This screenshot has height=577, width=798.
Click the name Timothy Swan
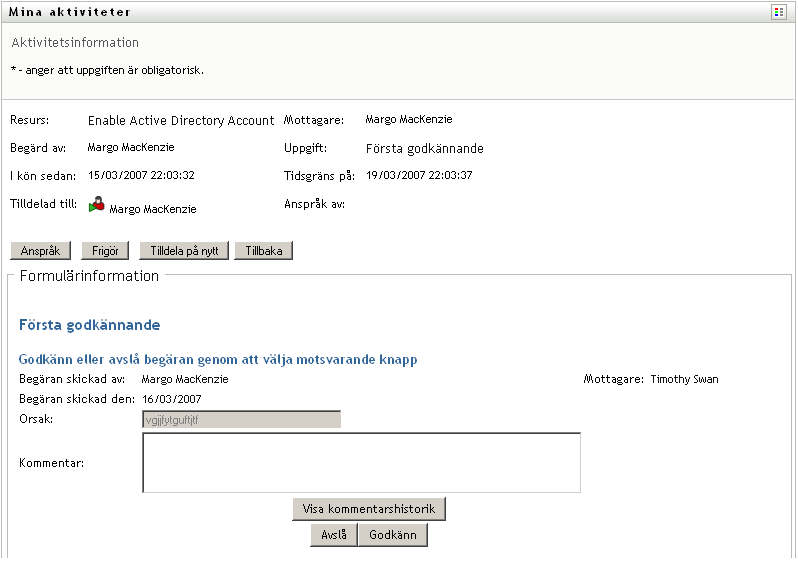(x=685, y=379)
